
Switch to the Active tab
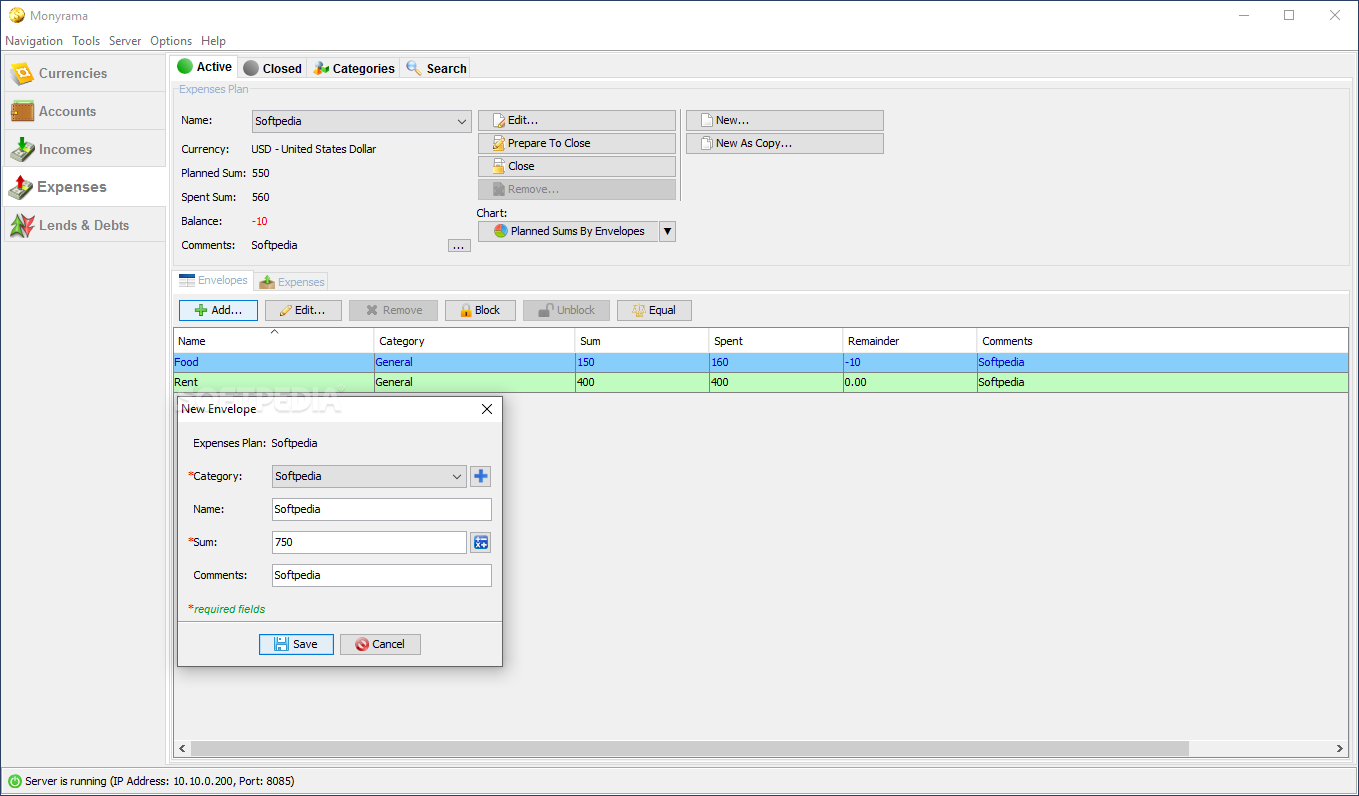pos(205,67)
